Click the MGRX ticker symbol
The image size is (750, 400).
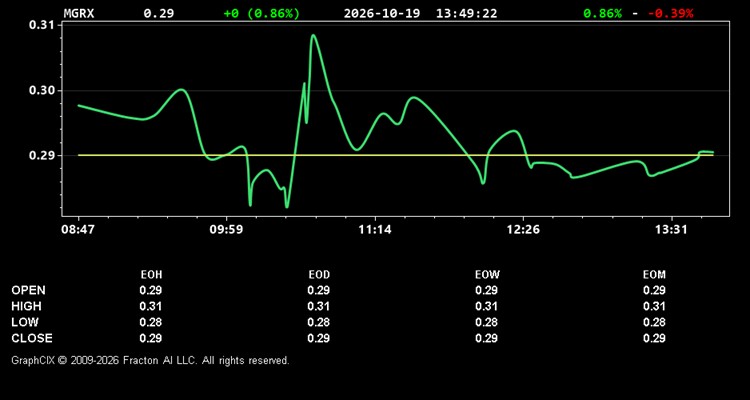(79, 13)
